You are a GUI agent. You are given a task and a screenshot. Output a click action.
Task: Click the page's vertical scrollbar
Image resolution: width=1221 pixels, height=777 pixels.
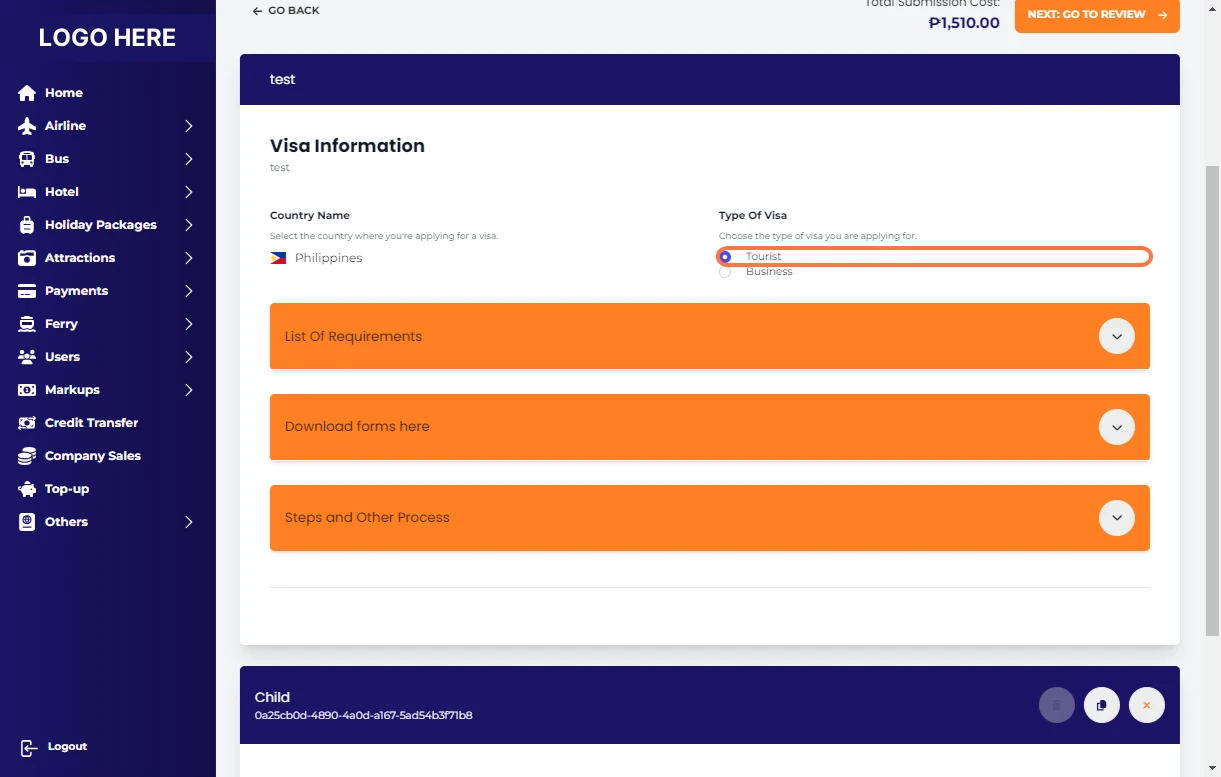point(1212,400)
